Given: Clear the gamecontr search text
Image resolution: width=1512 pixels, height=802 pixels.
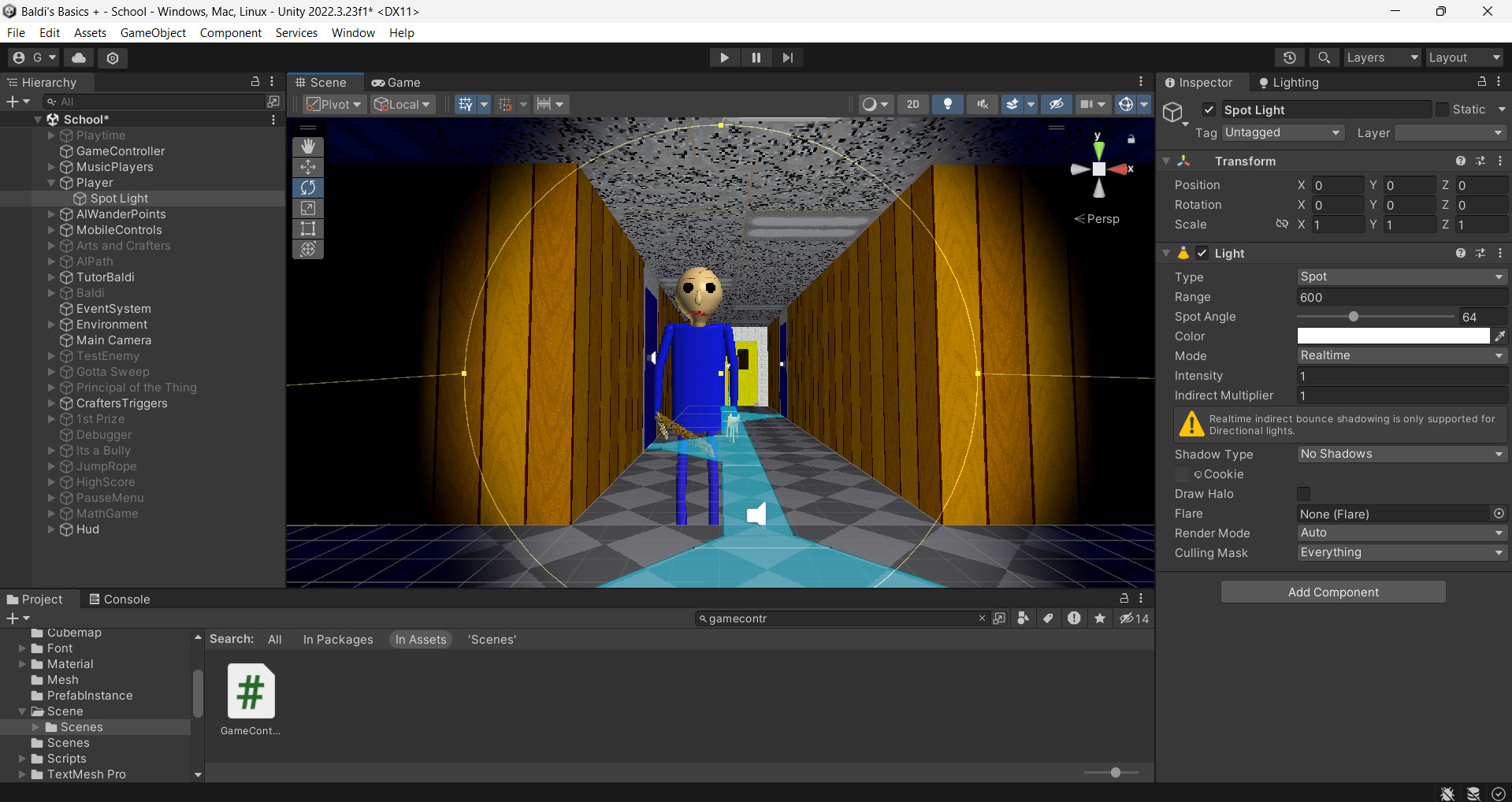Looking at the screenshot, I should click(982, 618).
